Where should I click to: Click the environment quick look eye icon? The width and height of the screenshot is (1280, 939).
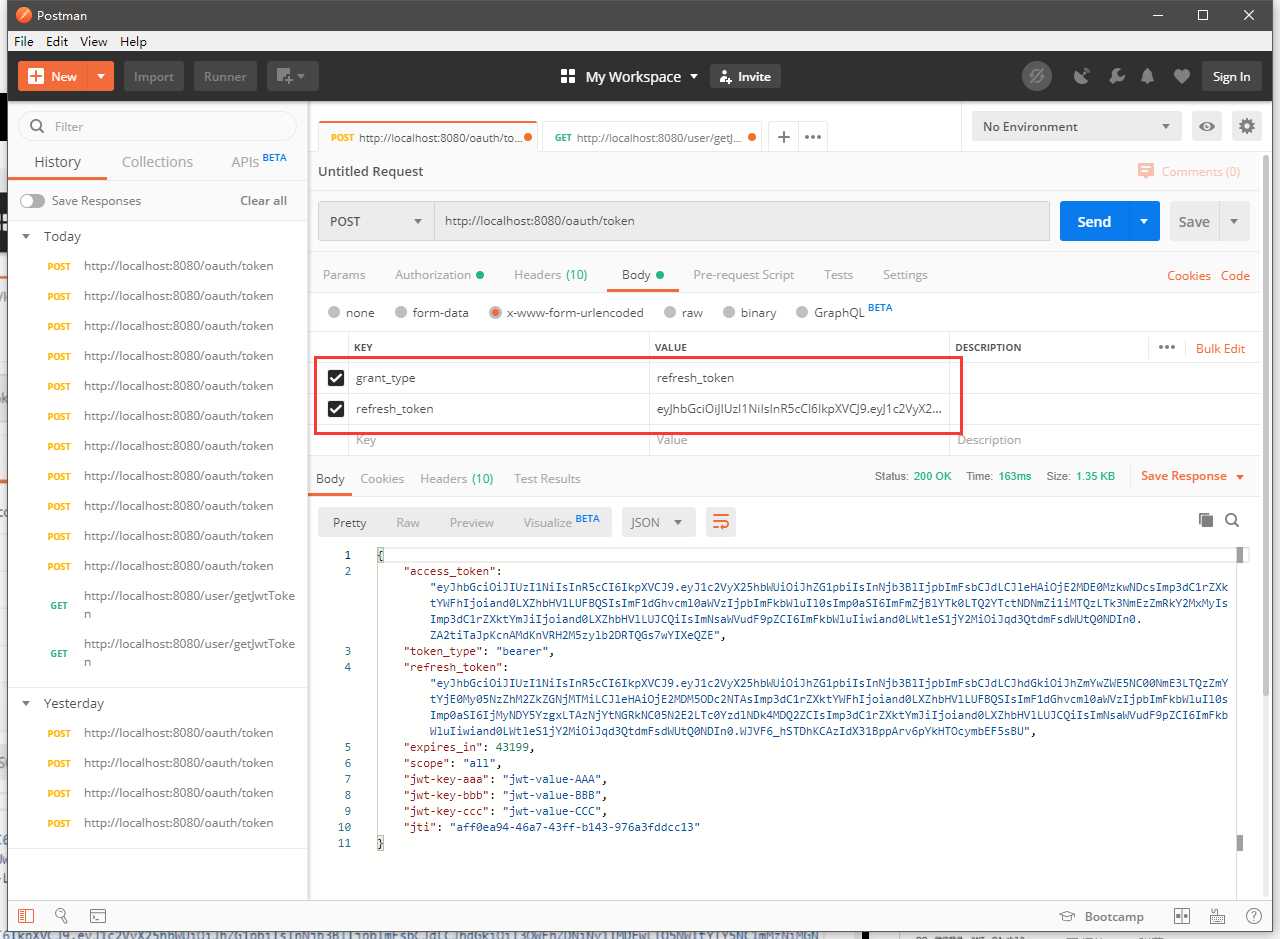point(1208,126)
